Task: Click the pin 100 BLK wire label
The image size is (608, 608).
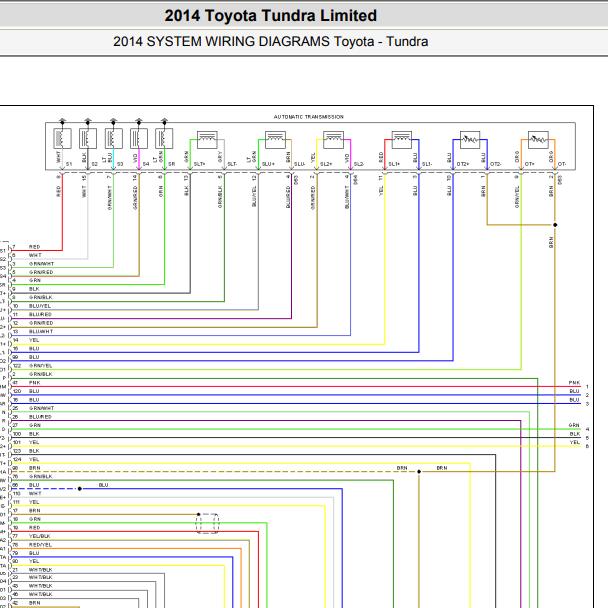Action: 34,434
